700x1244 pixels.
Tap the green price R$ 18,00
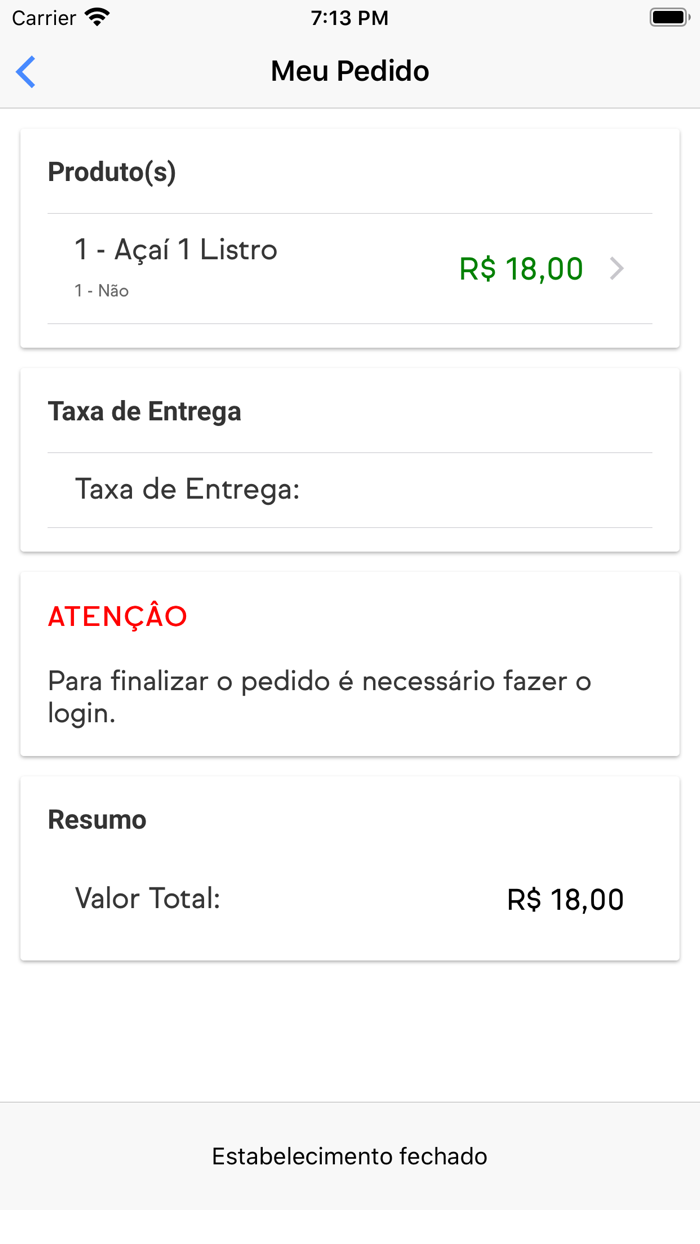[x=521, y=268]
